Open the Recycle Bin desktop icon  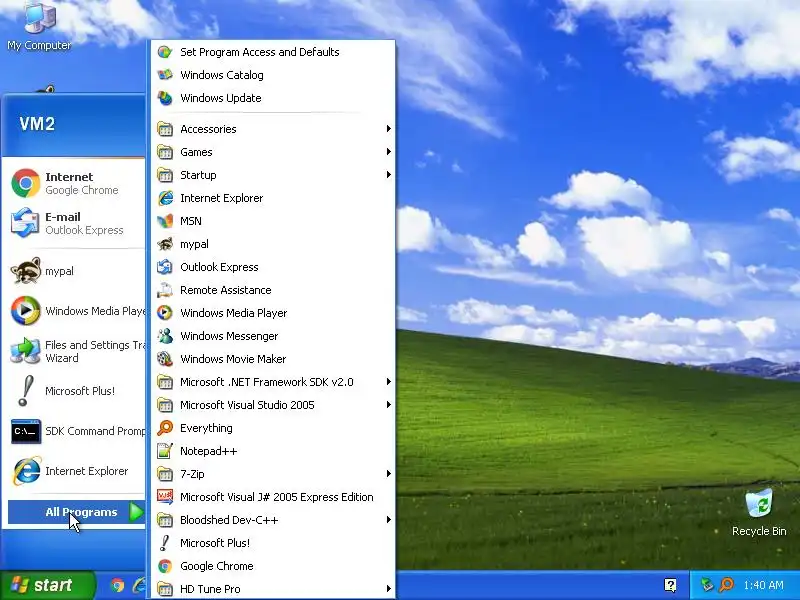pos(759,513)
